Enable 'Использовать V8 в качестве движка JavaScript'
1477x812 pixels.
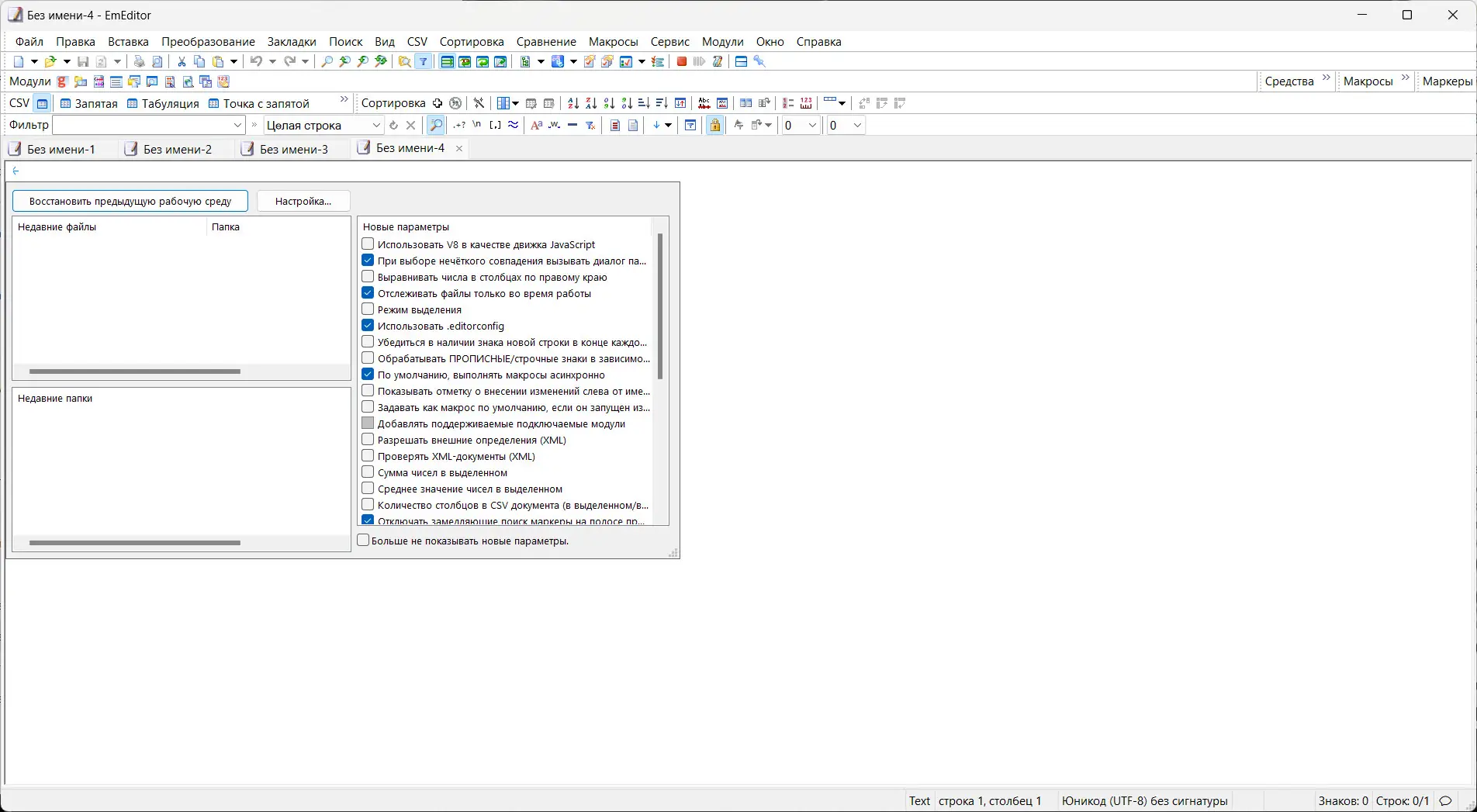point(368,244)
